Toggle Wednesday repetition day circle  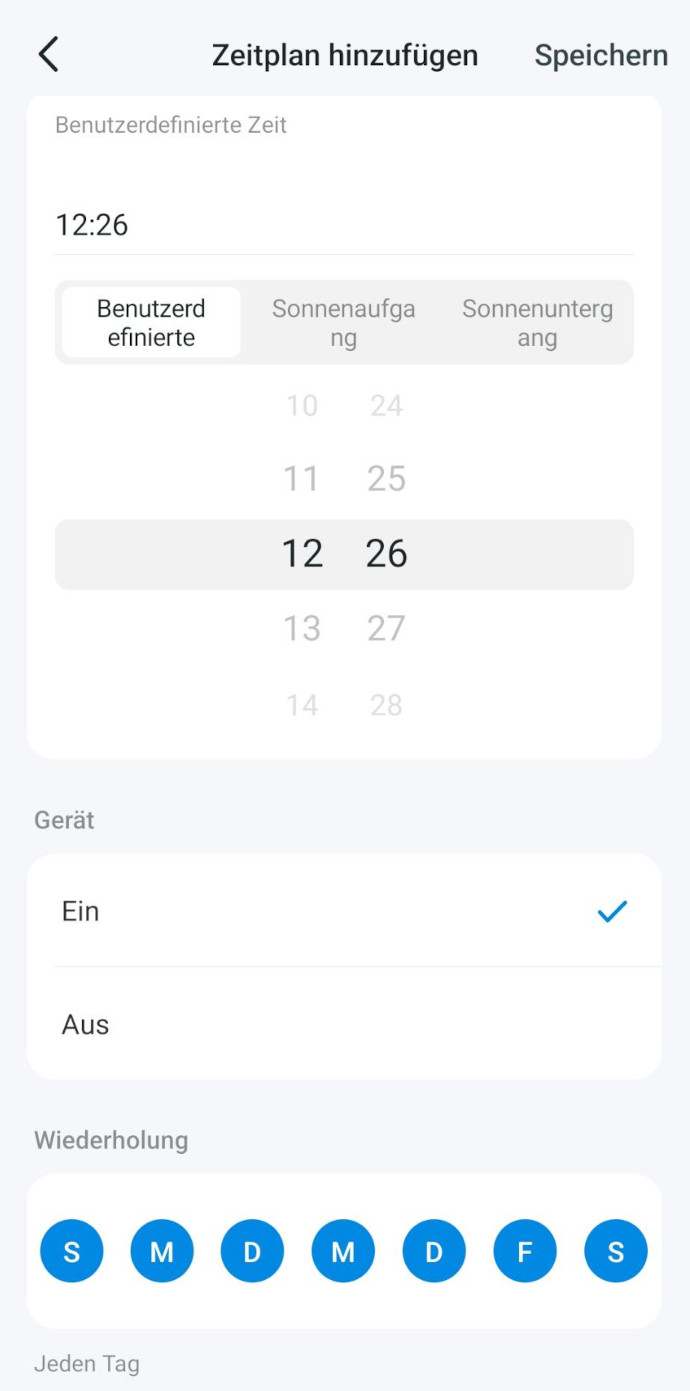tap(343, 1251)
